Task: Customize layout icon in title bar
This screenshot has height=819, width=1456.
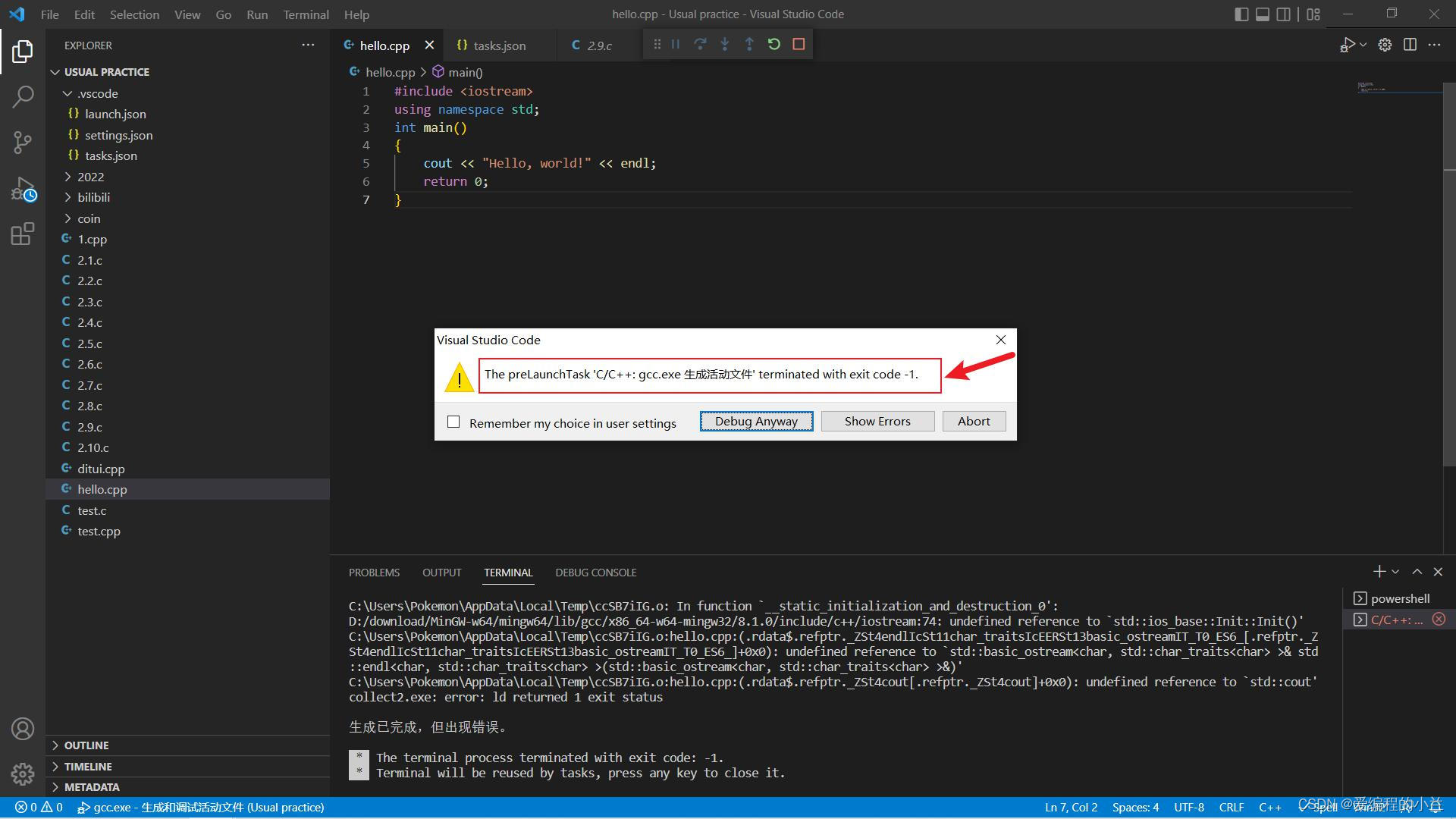Action: click(x=1313, y=14)
